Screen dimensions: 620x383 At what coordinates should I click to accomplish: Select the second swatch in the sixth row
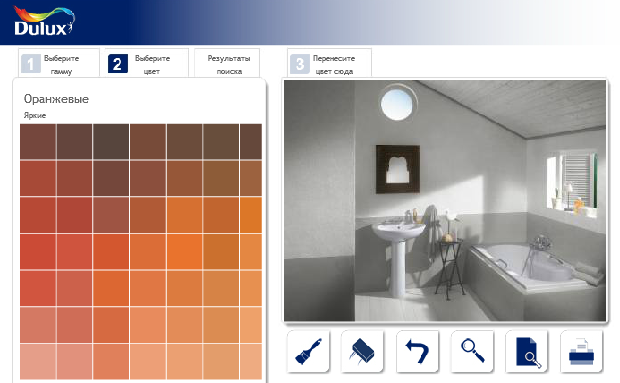pyautogui.click(x=74, y=325)
